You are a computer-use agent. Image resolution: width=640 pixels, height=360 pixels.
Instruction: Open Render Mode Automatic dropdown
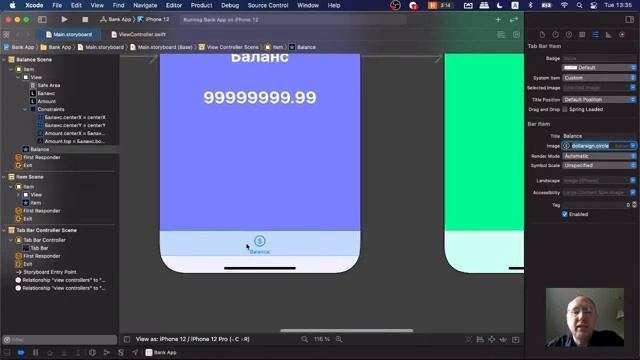click(599, 156)
